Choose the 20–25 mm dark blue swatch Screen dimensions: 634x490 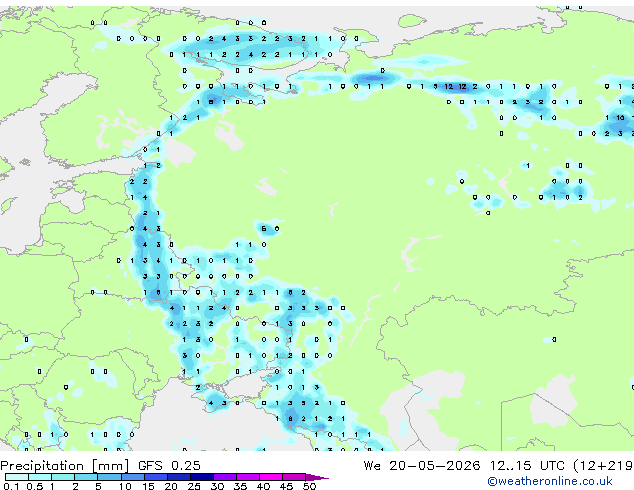[x=178, y=477]
